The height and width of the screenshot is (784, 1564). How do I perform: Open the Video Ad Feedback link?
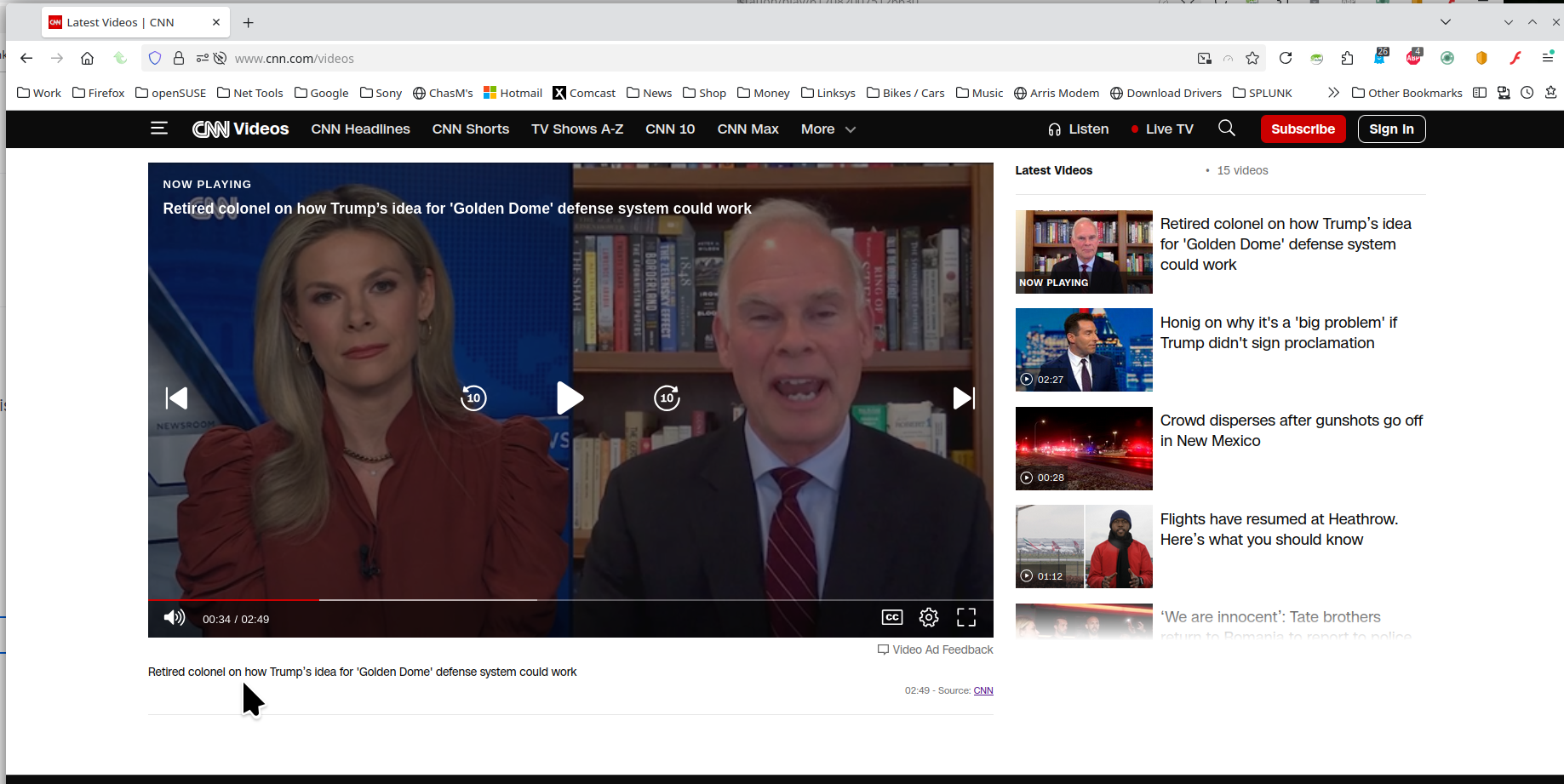[x=936, y=650]
